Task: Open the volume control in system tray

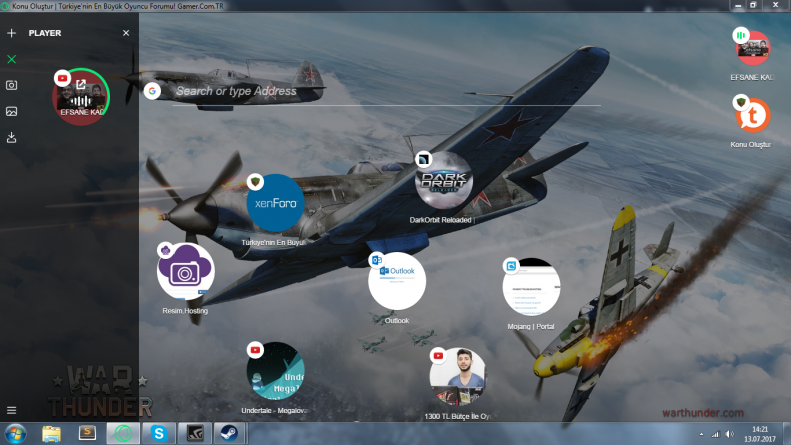Action: (729, 434)
